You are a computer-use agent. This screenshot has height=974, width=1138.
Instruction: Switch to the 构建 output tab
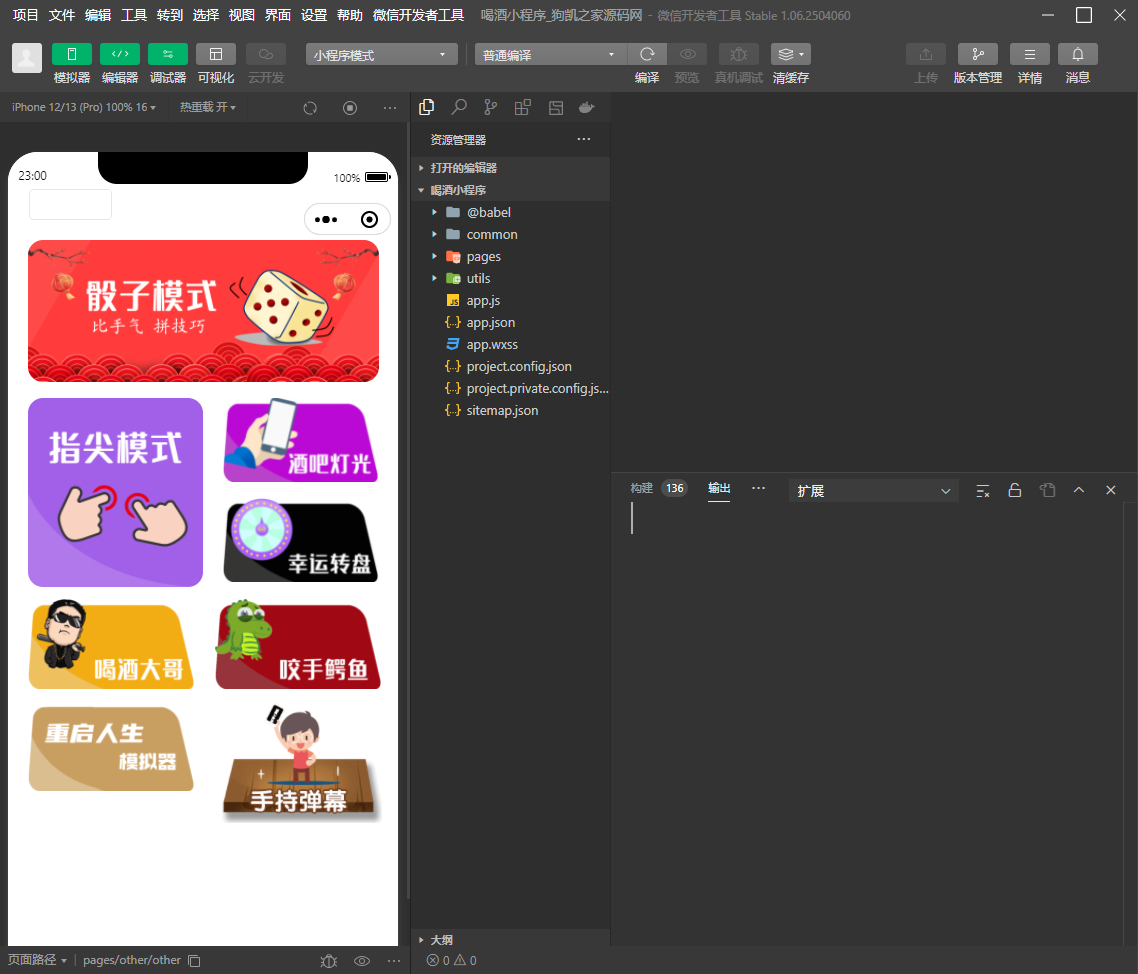click(641, 489)
